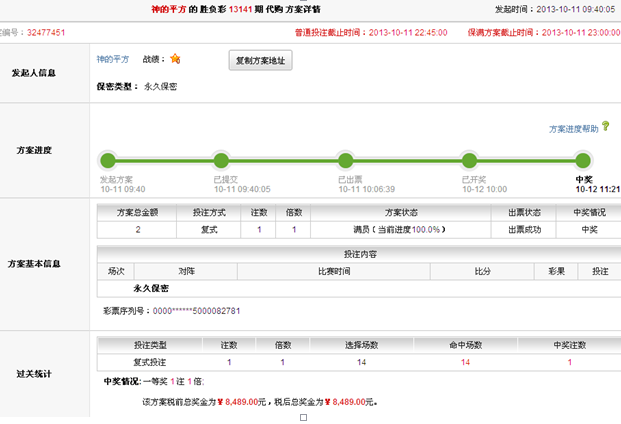
Task: Click the final 中奖 progress circle
Action: tap(584, 160)
